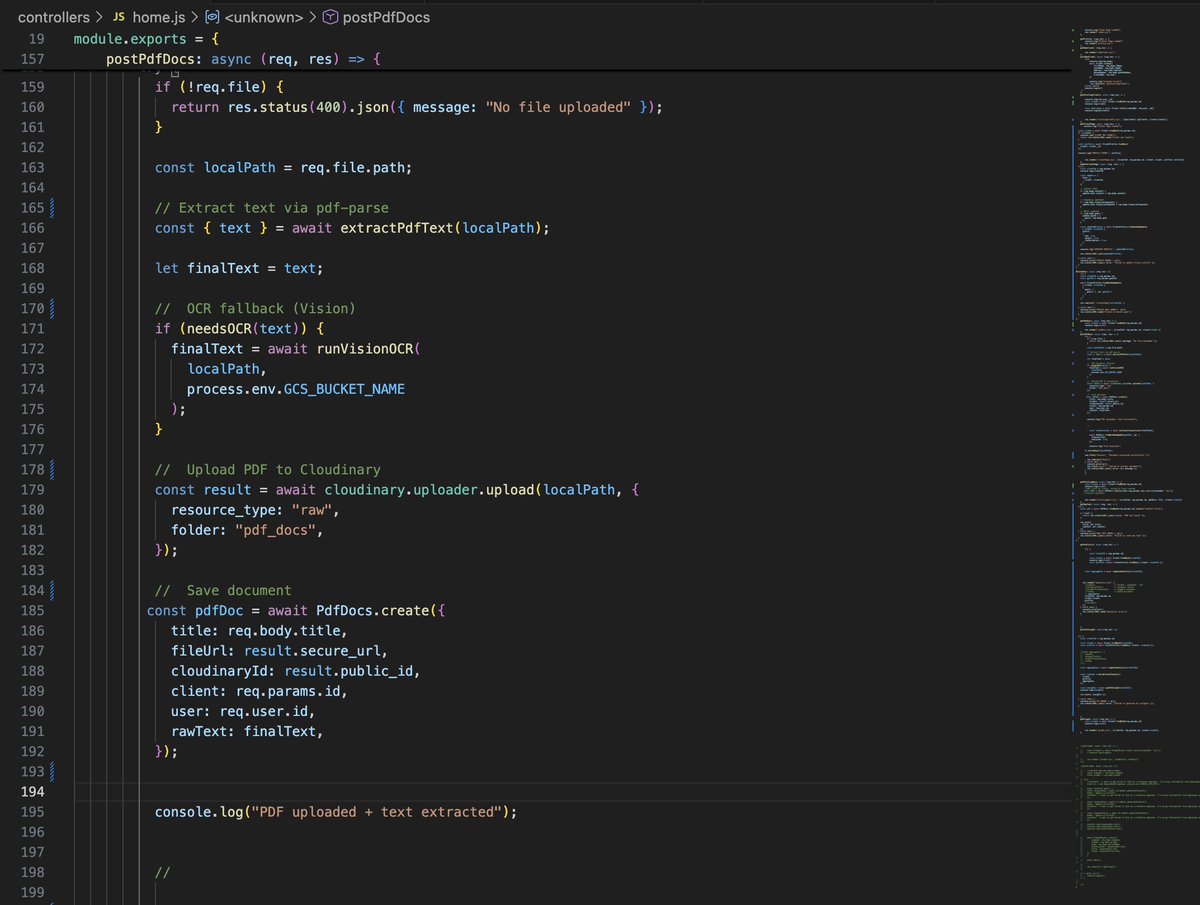This screenshot has width=1200, height=905.
Task: Click "PdfDocs.create" on line 185
Action: pos(372,610)
